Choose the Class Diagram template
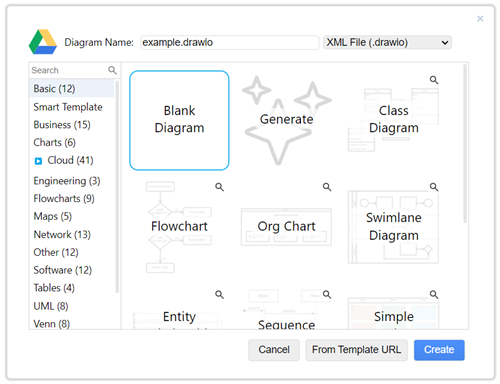500x384 pixels. 394,120
